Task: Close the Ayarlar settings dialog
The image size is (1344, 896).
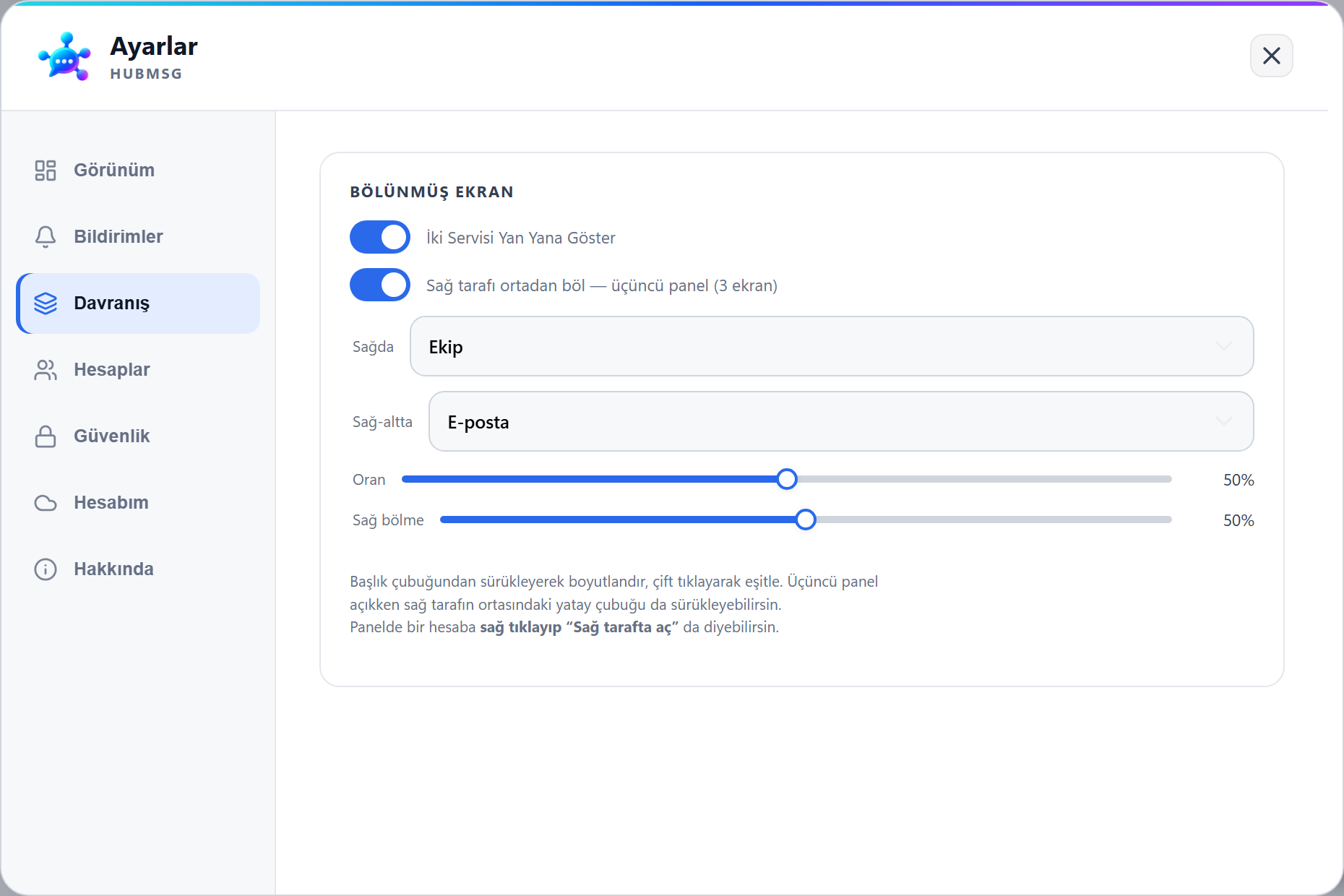Action: (1271, 56)
